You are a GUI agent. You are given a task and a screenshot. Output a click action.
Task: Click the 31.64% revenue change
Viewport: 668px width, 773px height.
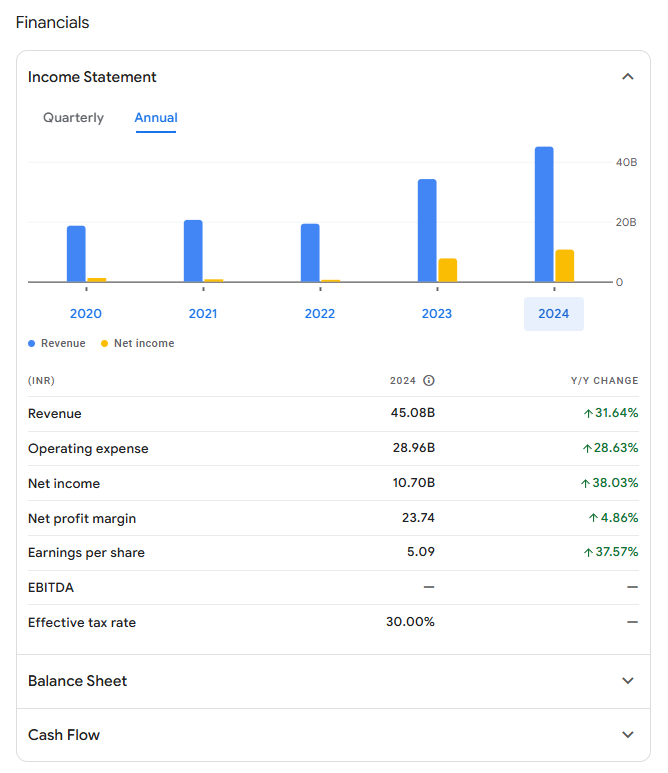(611, 413)
